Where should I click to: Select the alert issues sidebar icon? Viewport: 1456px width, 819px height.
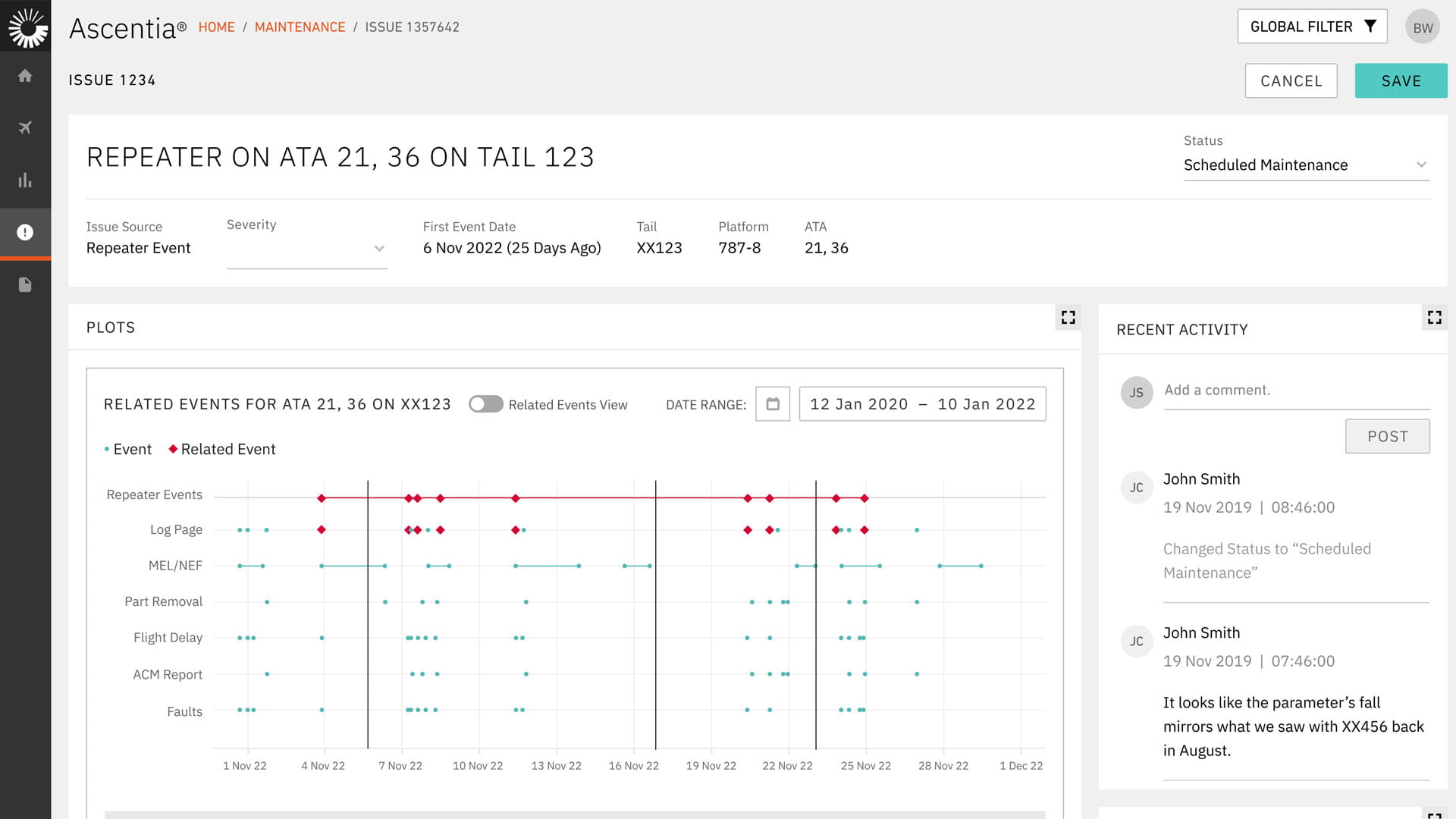[x=25, y=232]
